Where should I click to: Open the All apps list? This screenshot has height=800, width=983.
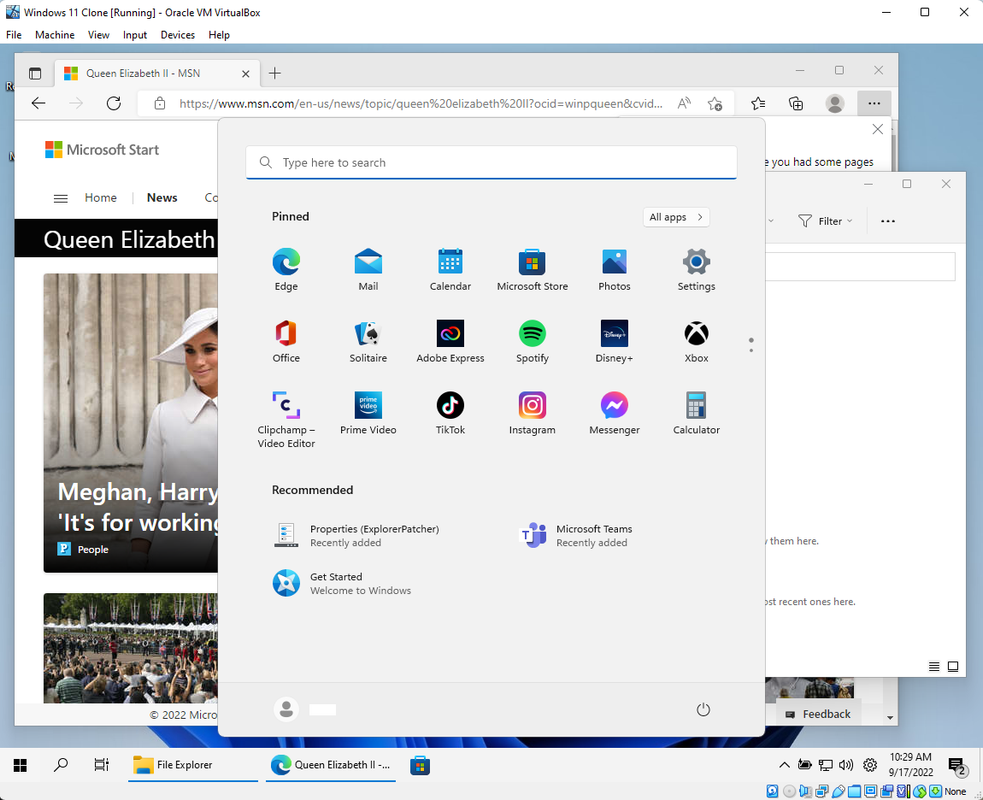click(x=676, y=217)
